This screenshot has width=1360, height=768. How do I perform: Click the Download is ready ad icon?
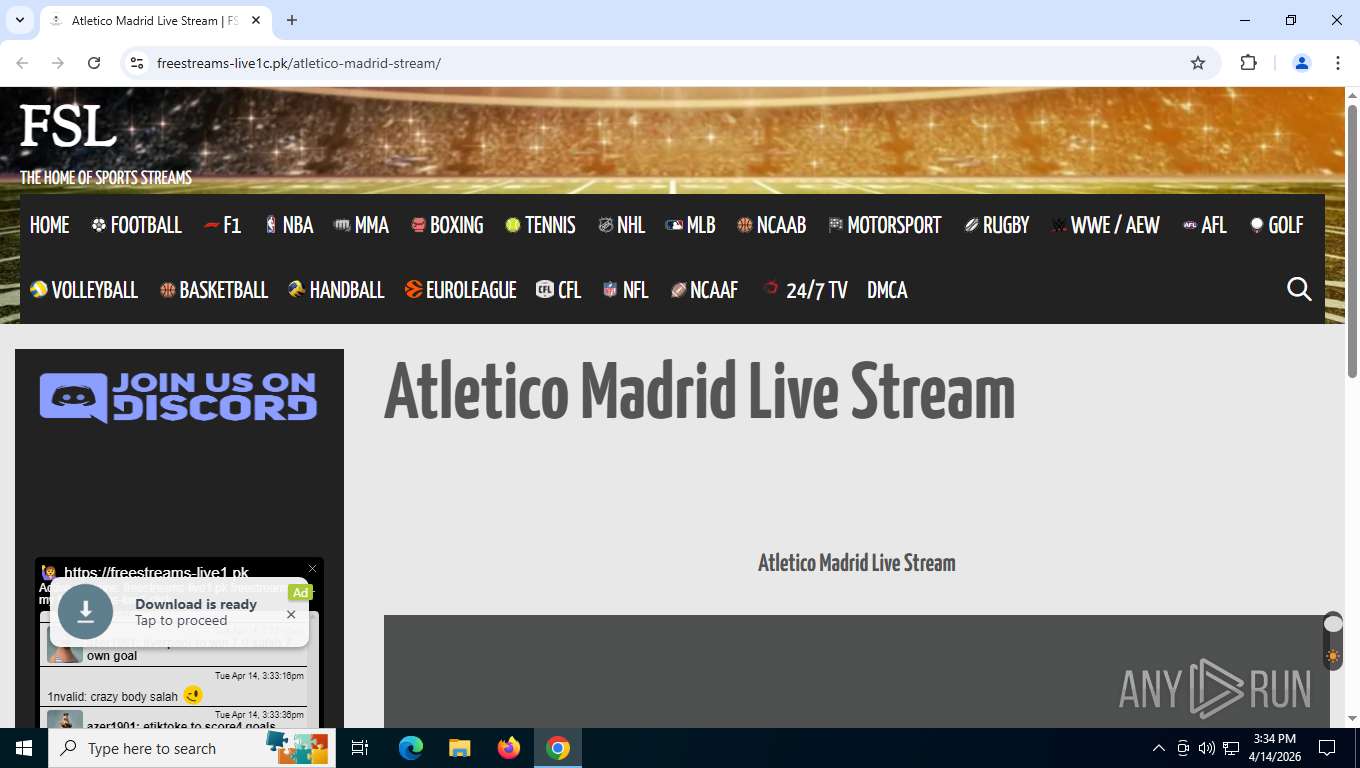click(x=85, y=611)
